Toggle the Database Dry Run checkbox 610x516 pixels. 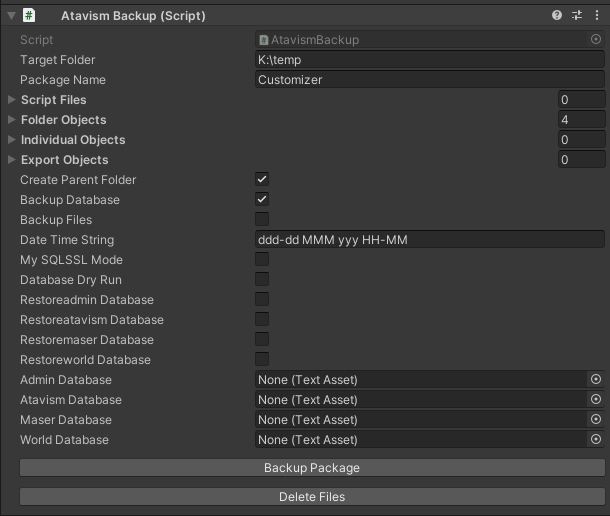tap(262, 279)
